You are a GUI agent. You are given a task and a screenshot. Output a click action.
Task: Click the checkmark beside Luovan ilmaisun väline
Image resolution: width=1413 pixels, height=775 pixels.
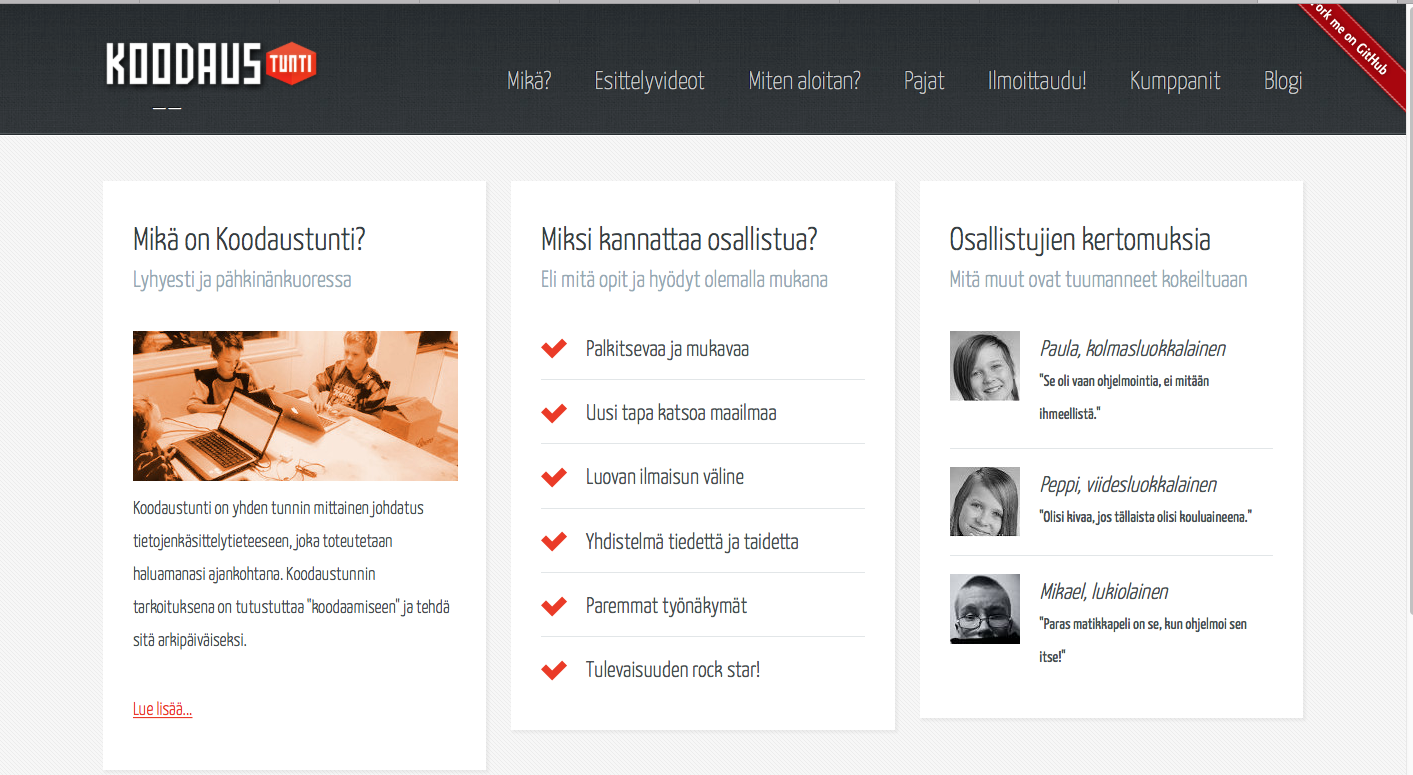(554, 477)
